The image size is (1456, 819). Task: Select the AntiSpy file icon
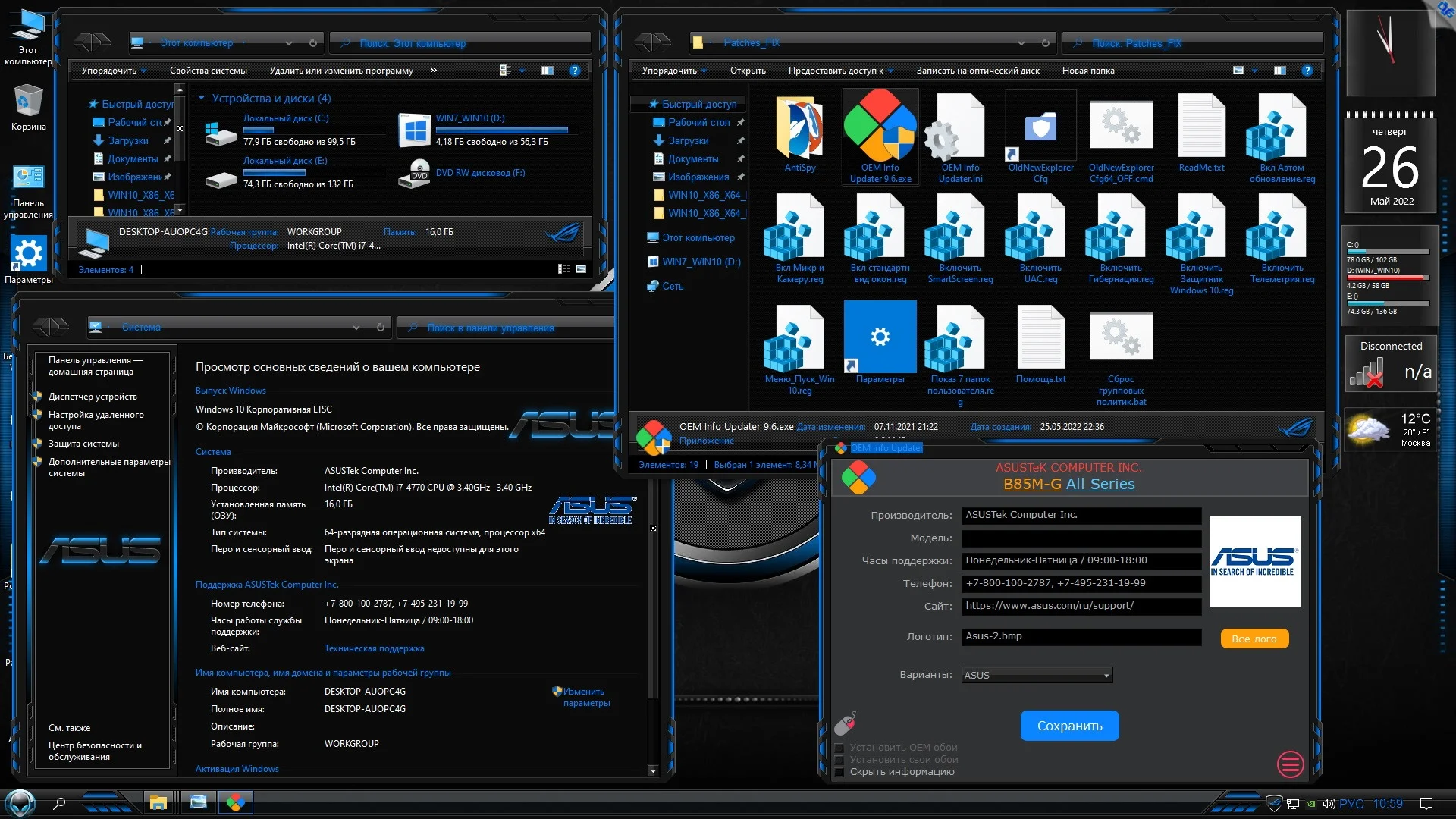tap(799, 130)
